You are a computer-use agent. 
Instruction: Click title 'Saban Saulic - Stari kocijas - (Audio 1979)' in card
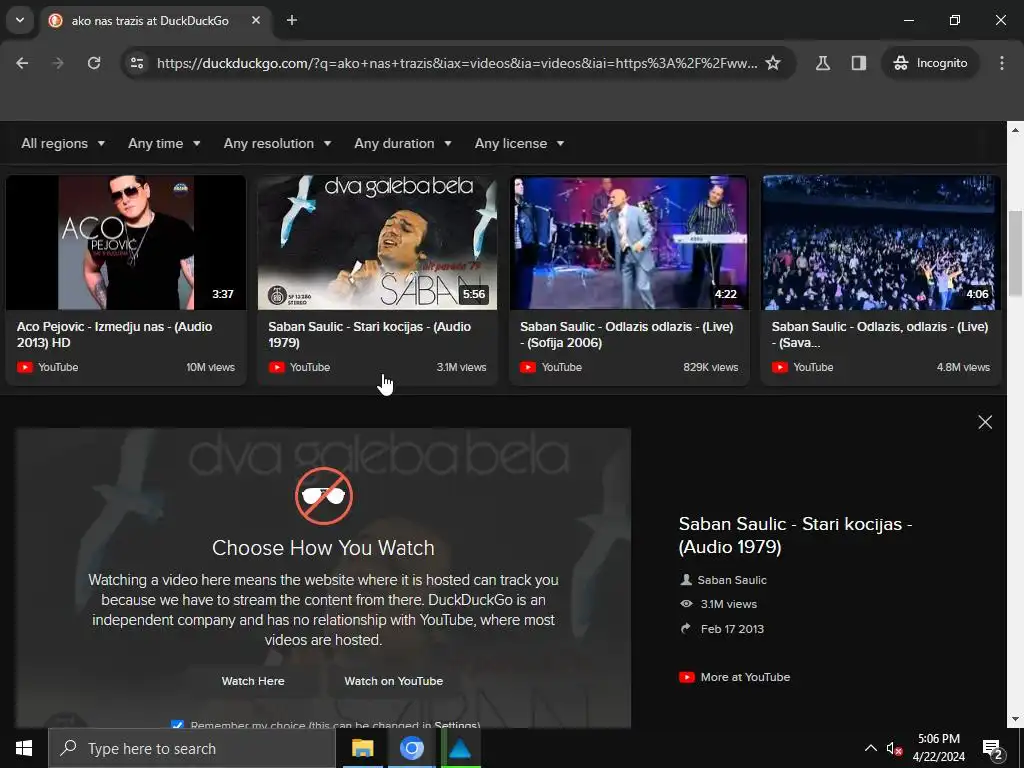pyautogui.click(x=370, y=334)
